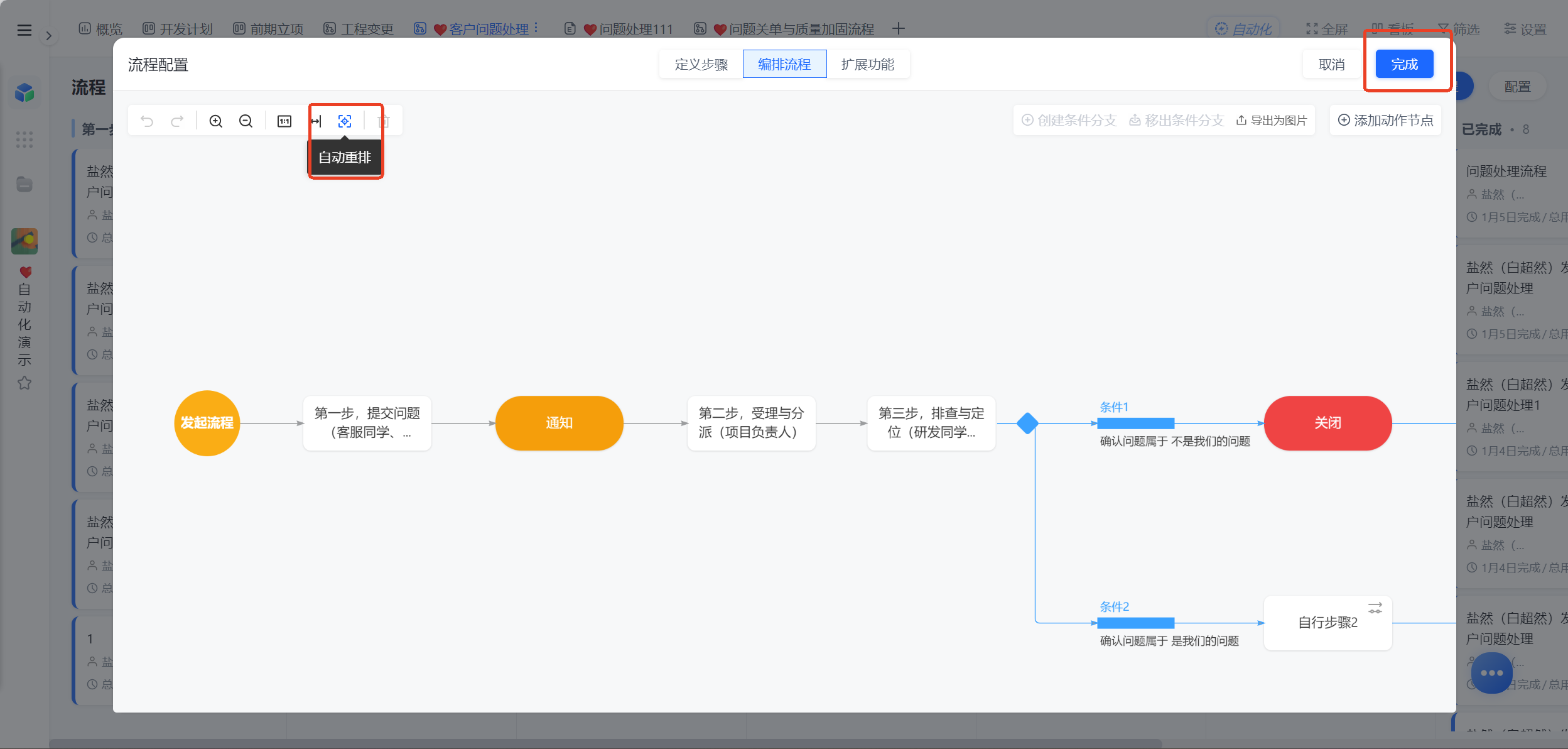
Task: Open the blue chat bubble icon
Action: [1492, 673]
